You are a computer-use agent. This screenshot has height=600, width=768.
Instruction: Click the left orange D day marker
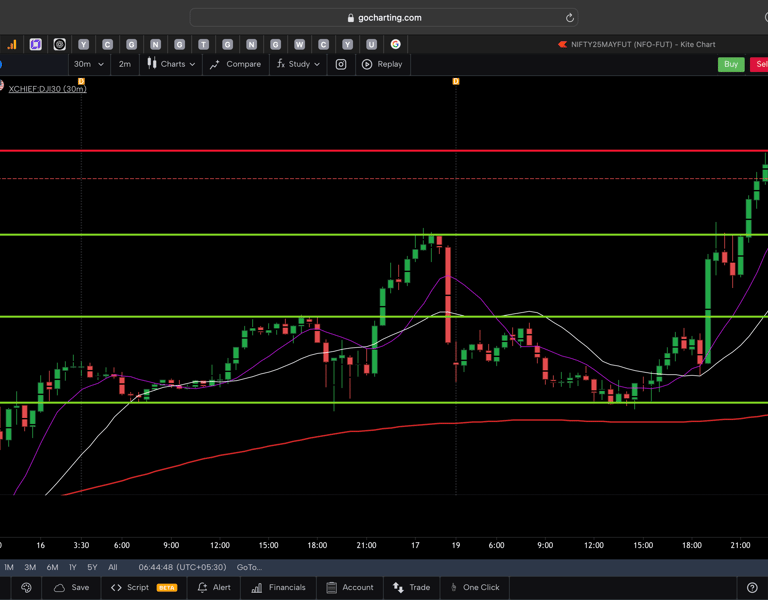pyautogui.click(x=81, y=81)
